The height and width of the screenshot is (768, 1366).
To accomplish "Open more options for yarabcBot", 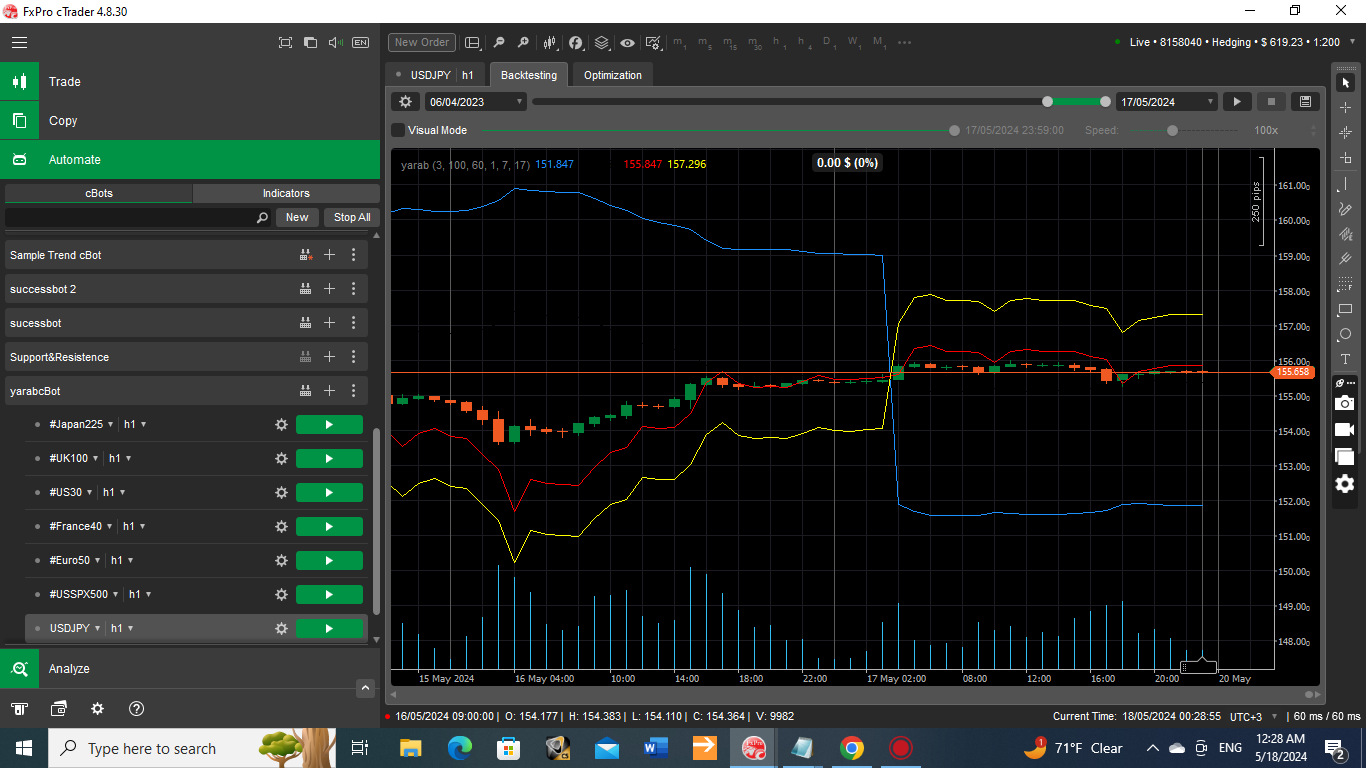I will [x=353, y=391].
